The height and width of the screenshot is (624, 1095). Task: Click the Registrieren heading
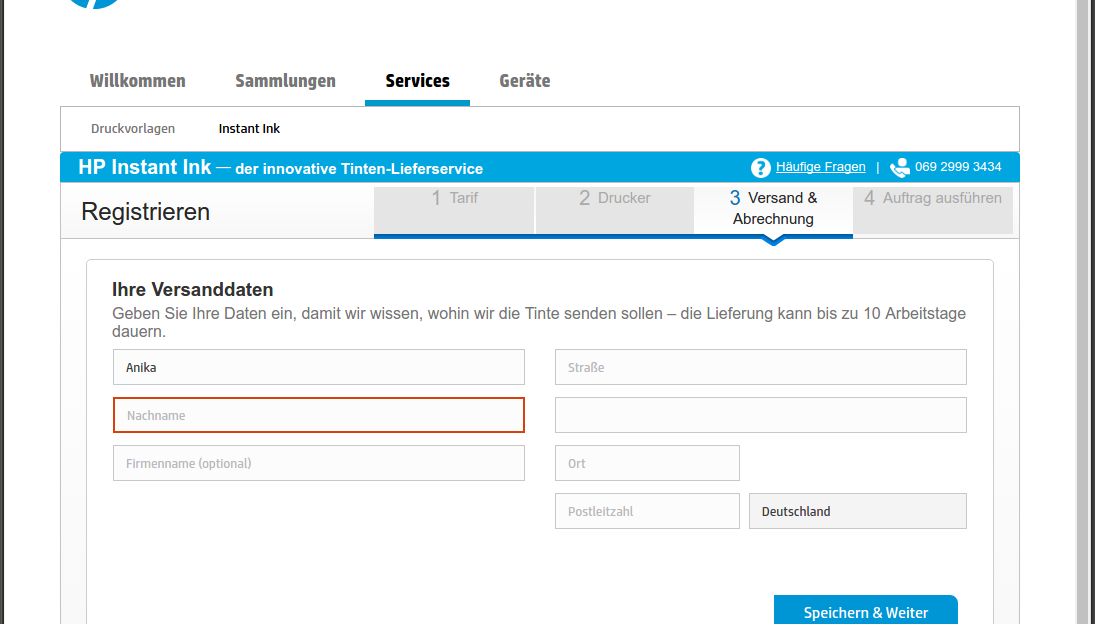point(145,211)
